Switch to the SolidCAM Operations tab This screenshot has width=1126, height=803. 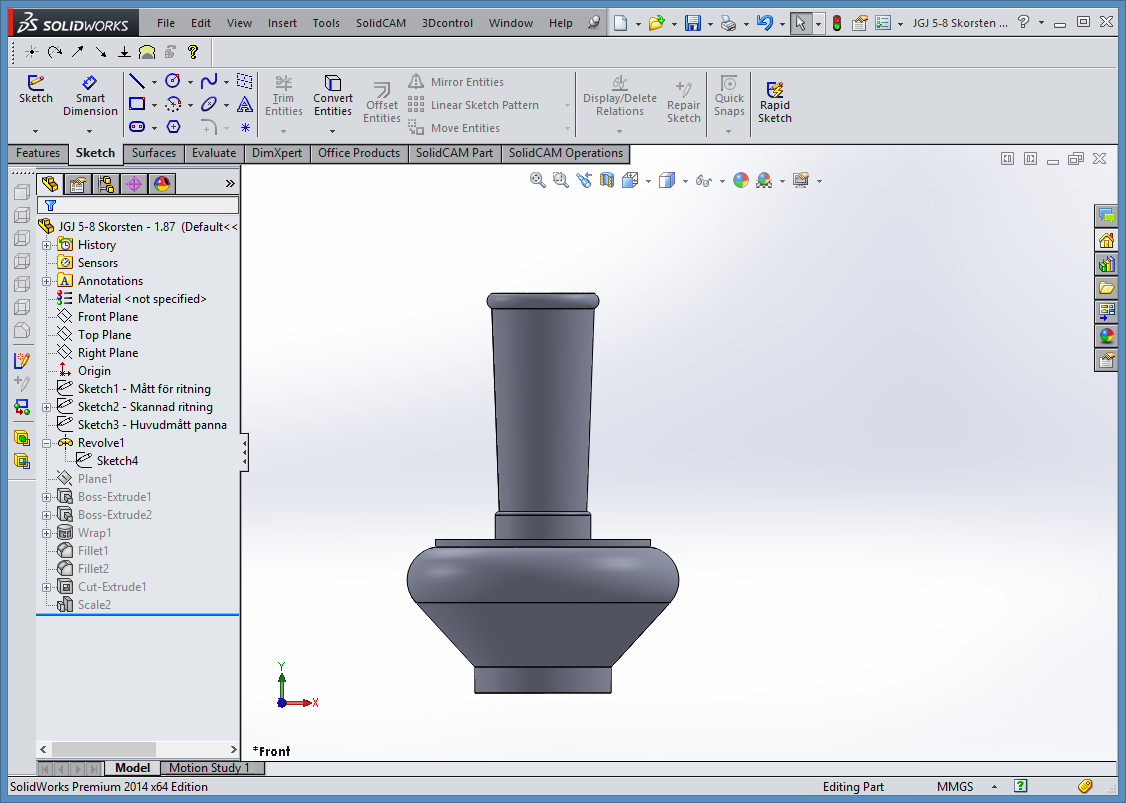[x=566, y=153]
